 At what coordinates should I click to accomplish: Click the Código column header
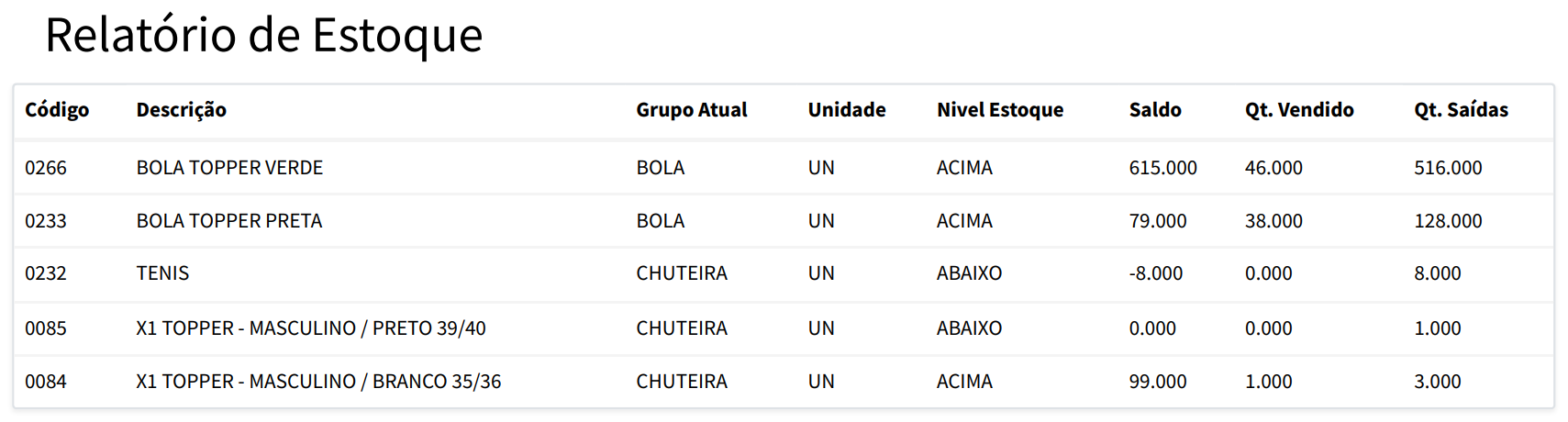(x=57, y=110)
